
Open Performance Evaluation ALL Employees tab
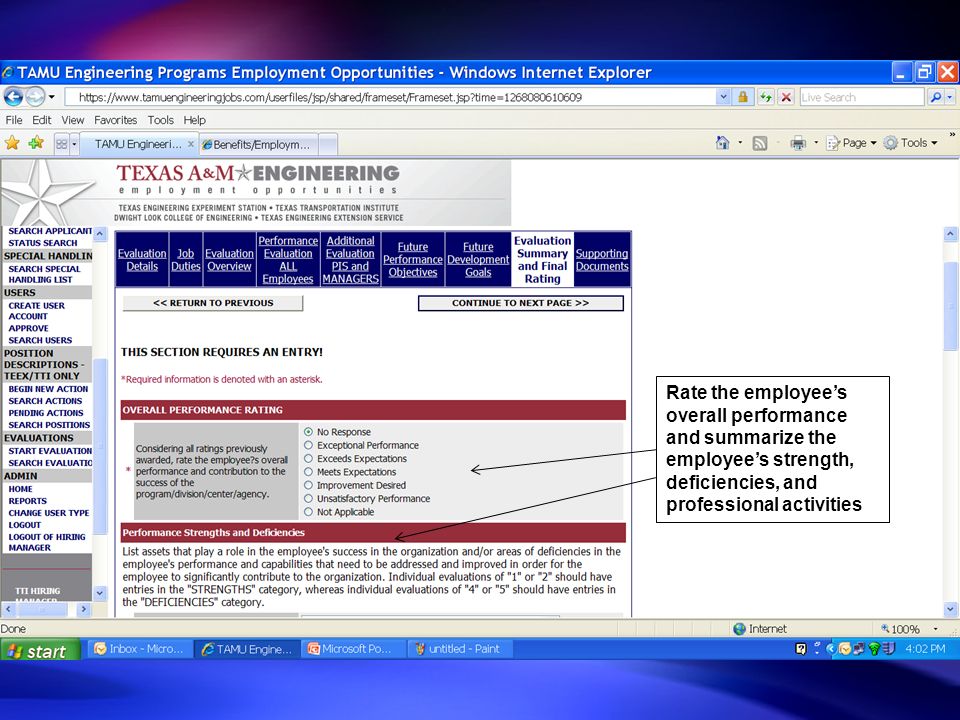coord(288,260)
